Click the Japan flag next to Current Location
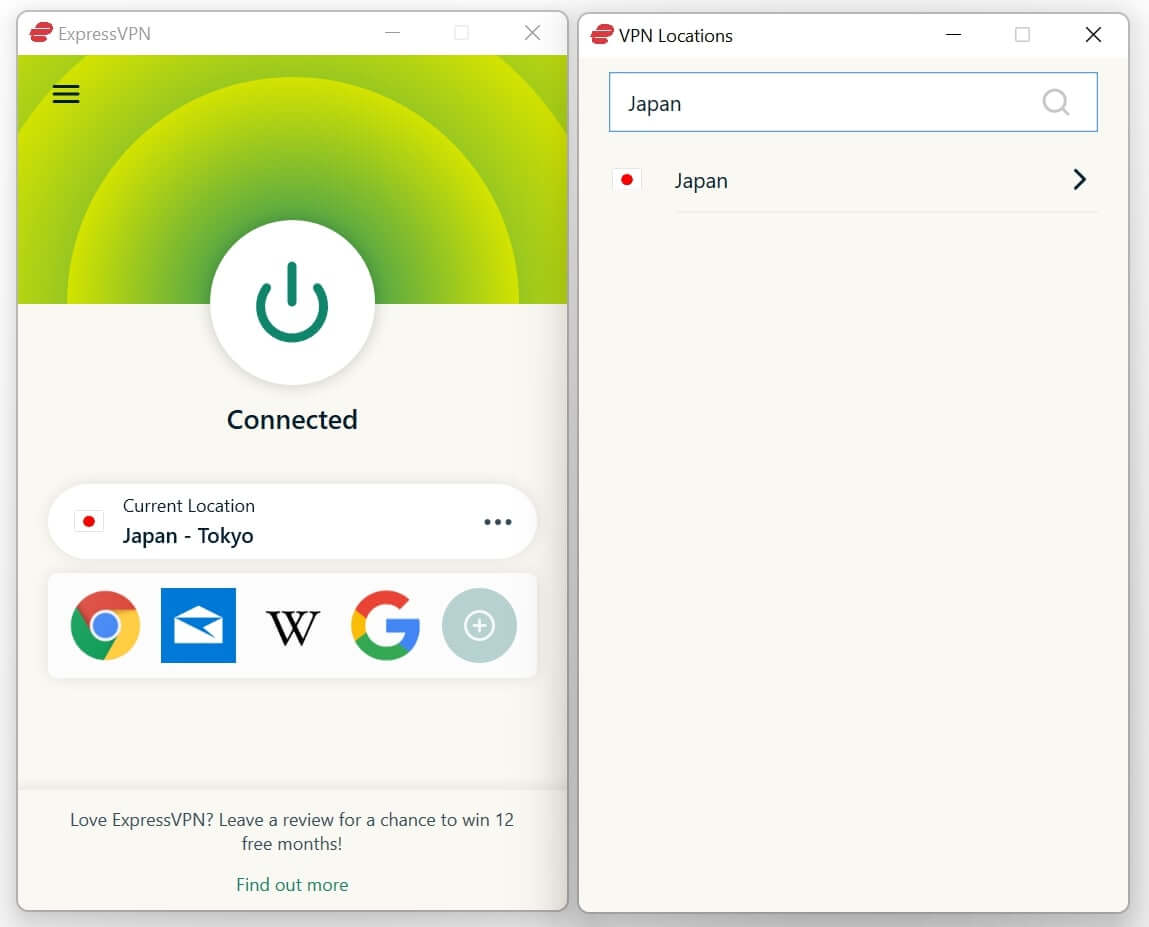The image size is (1149, 927). (88, 521)
